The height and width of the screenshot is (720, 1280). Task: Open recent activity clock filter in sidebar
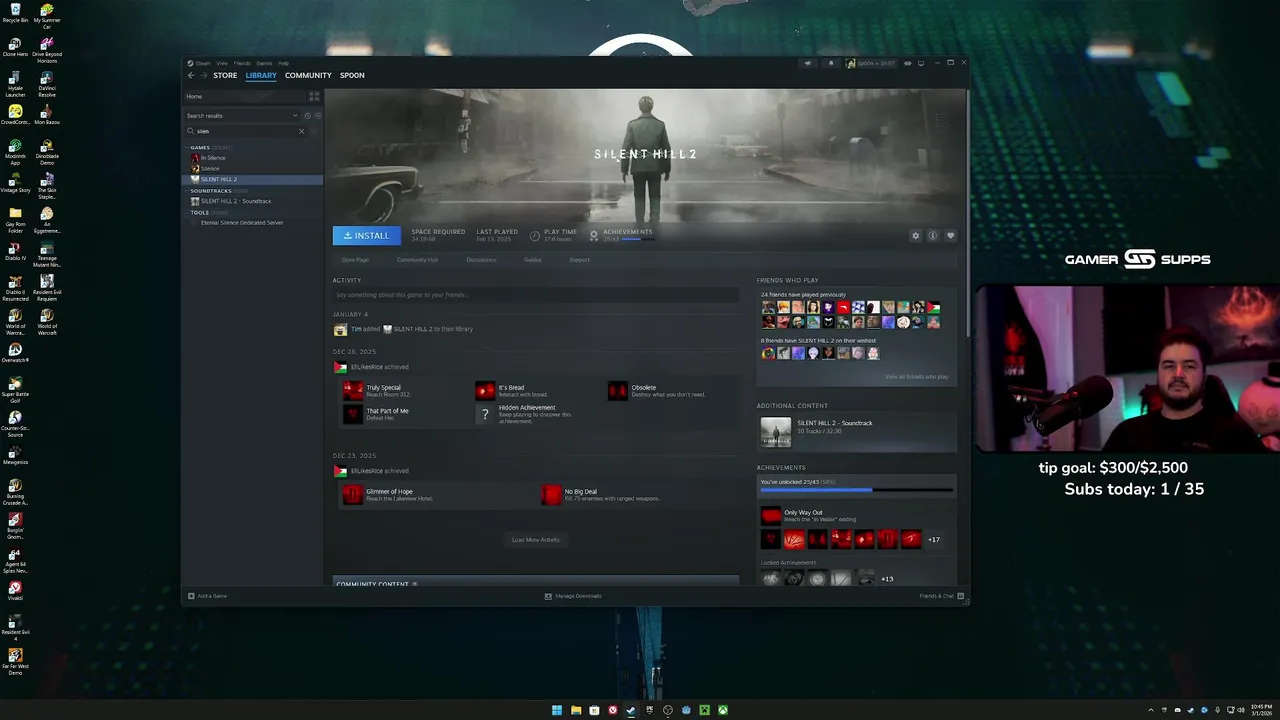pos(307,115)
